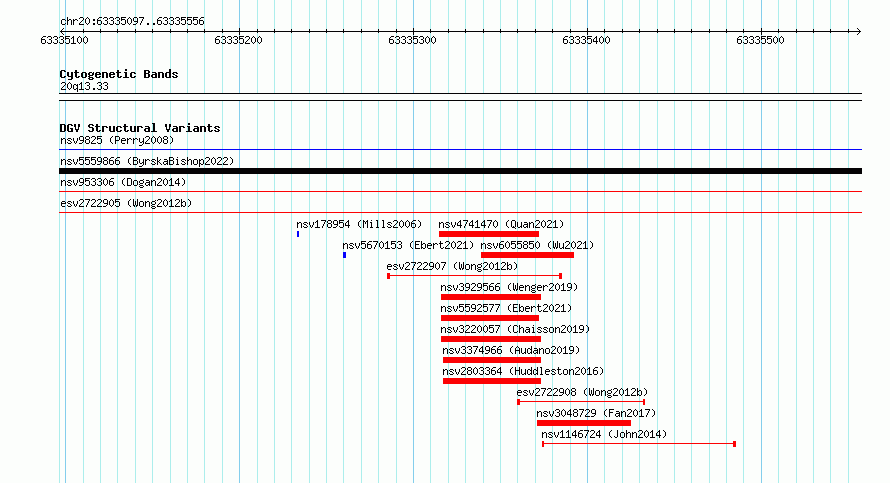Click the red bar under nsv5592577

coord(490,318)
